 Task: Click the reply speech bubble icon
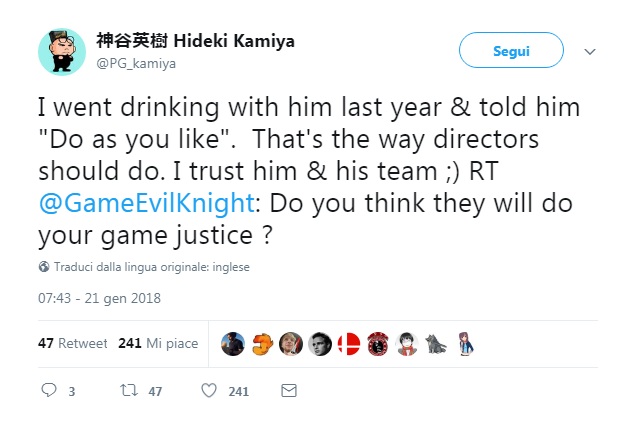48,391
